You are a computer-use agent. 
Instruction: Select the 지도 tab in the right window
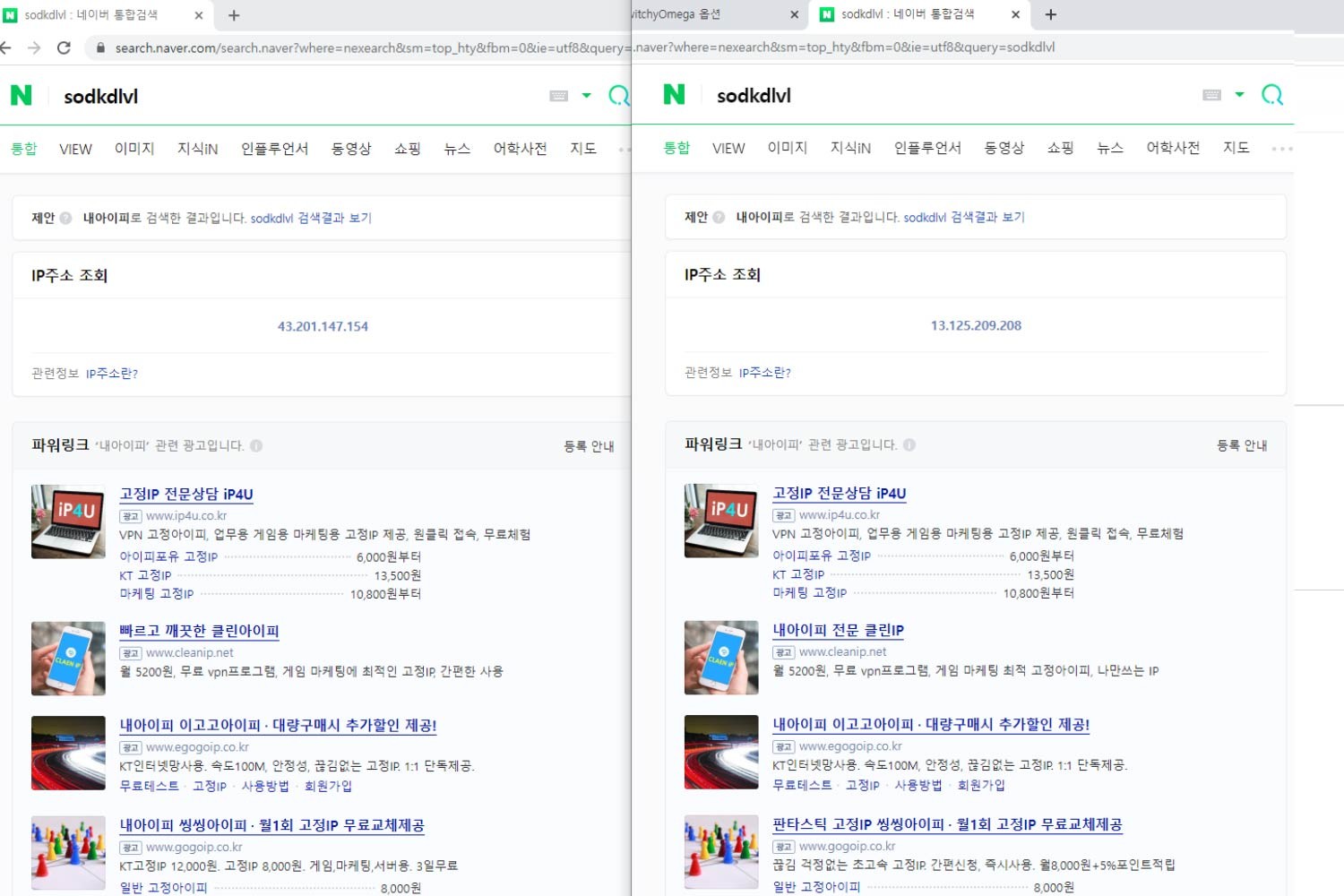click(x=1236, y=148)
